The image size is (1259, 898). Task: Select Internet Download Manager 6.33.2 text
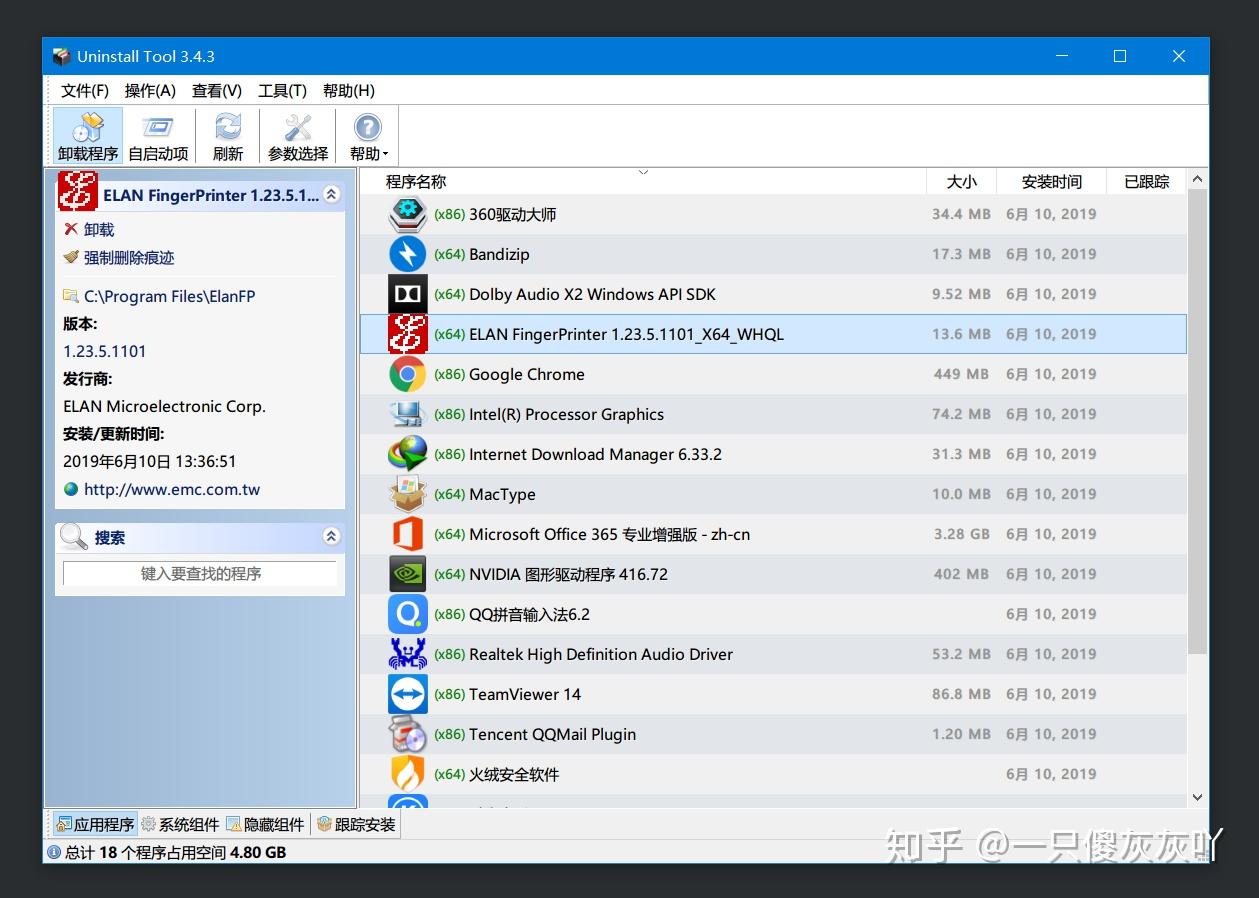595,454
